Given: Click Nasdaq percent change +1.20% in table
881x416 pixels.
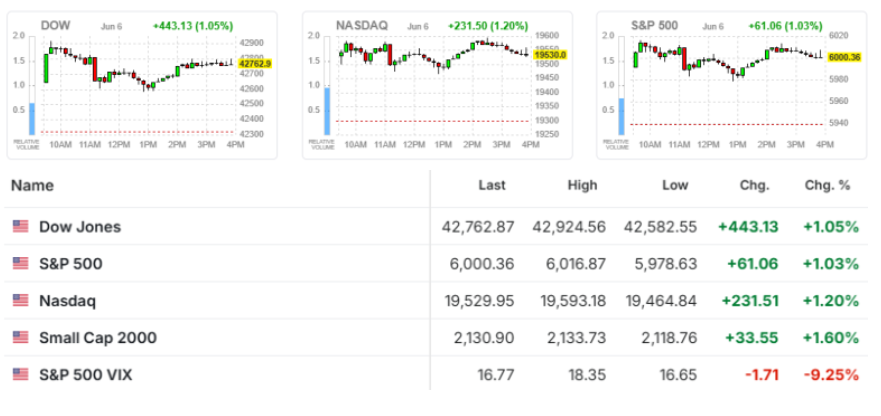Looking at the screenshot, I should (x=831, y=301).
